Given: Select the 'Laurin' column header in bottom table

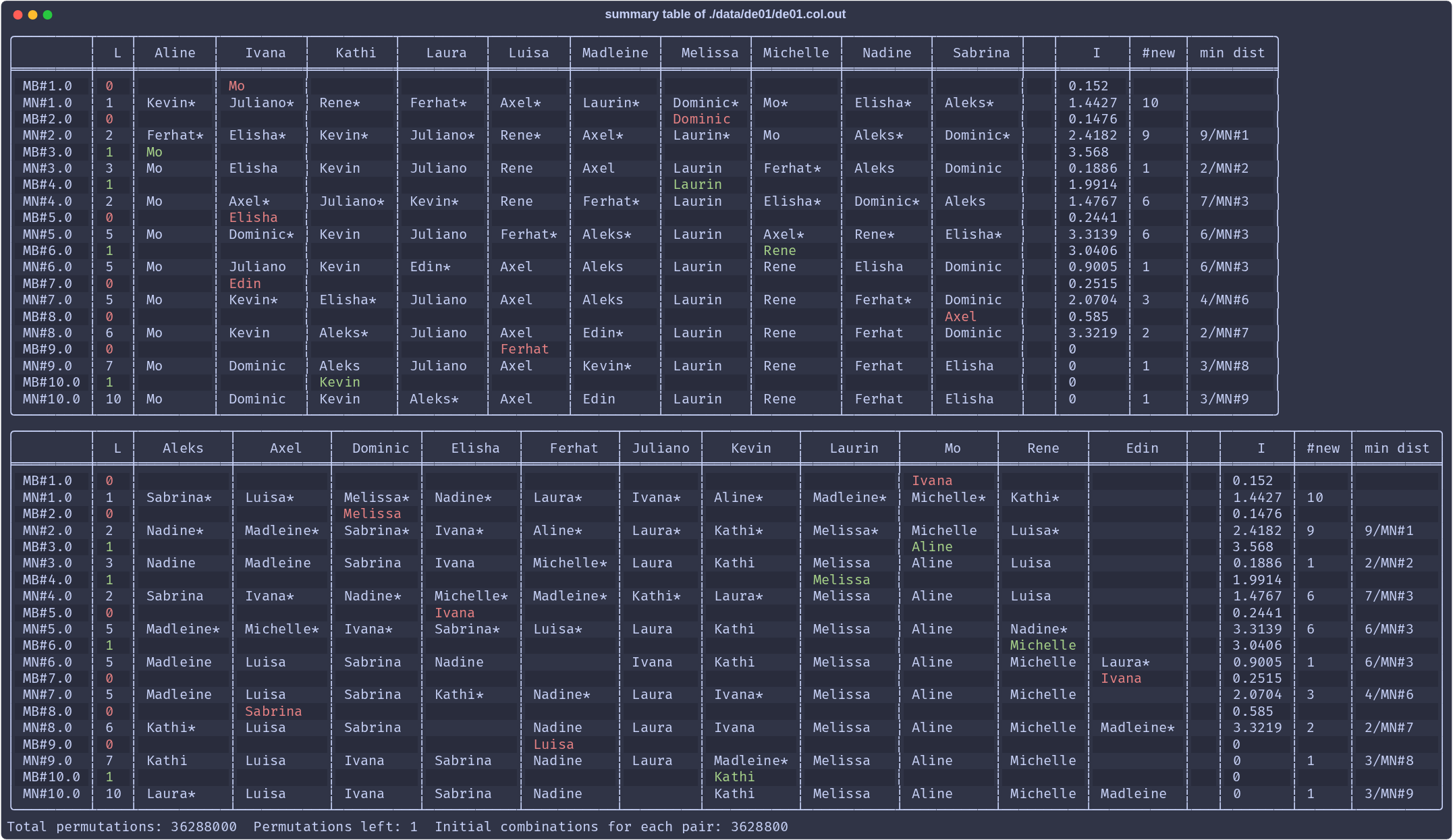Looking at the screenshot, I should [x=854, y=448].
